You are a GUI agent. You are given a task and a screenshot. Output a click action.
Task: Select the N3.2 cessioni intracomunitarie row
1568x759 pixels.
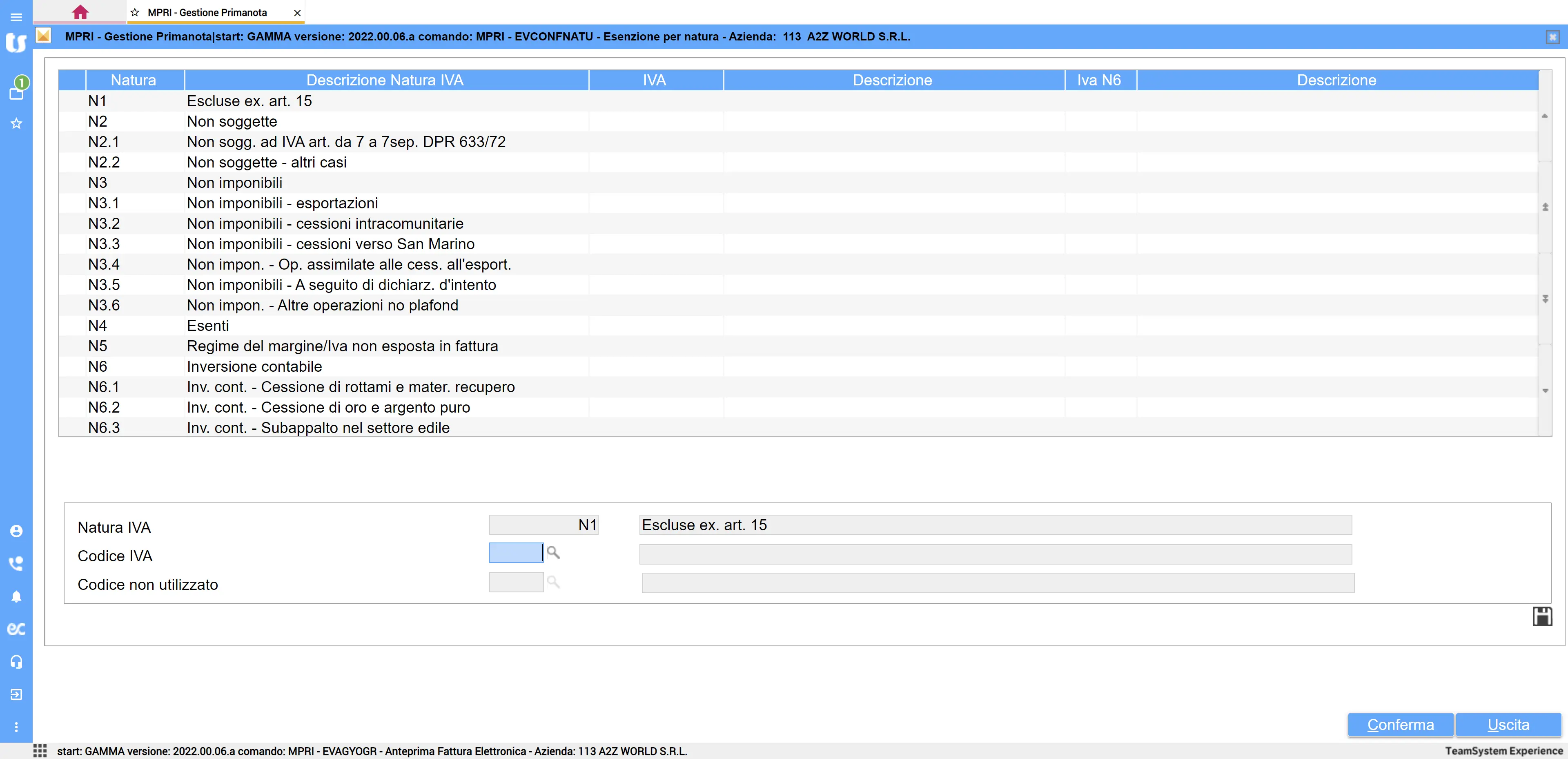coord(325,223)
